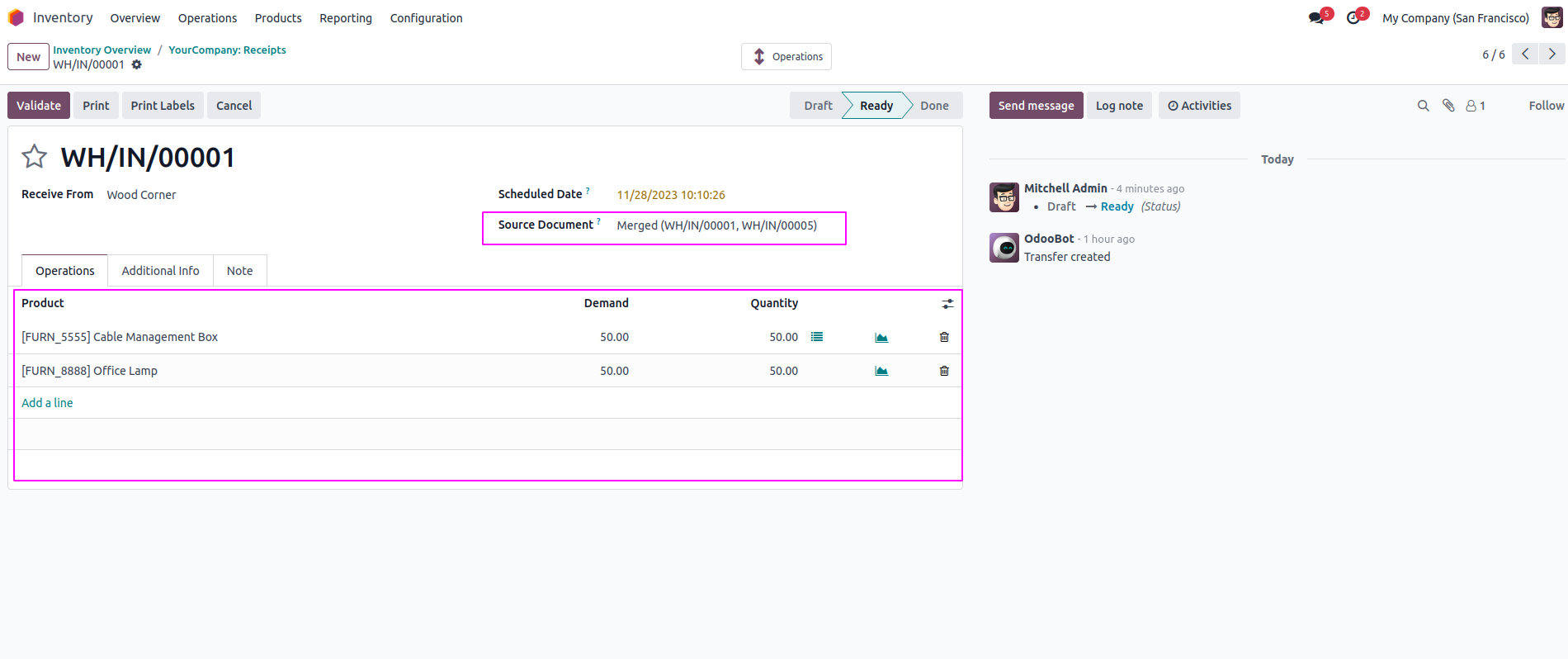
Task: Go to next record arrow
Action: click(x=1552, y=55)
